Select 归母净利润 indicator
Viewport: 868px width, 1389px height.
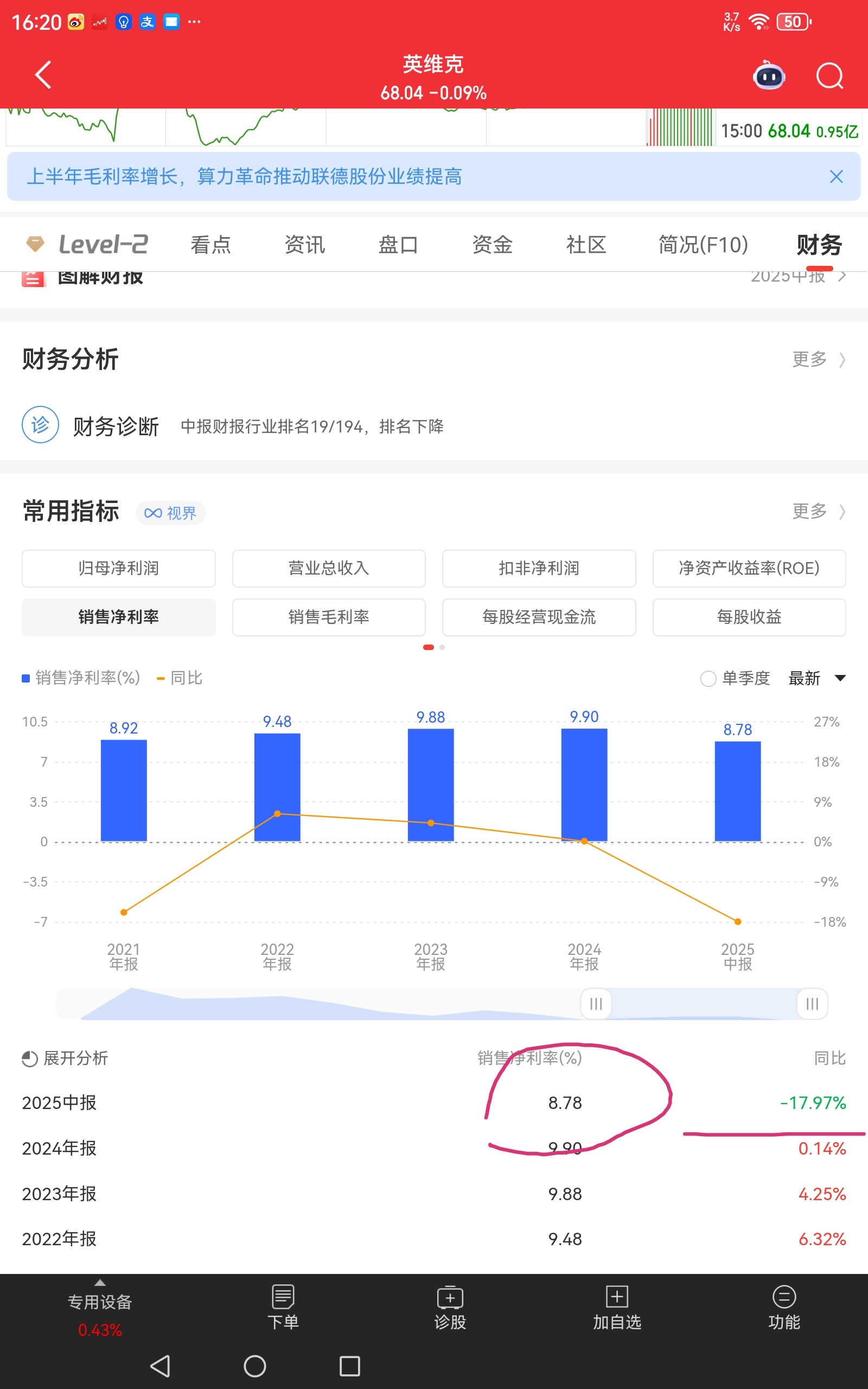pyautogui.click(x=119, y=568)
